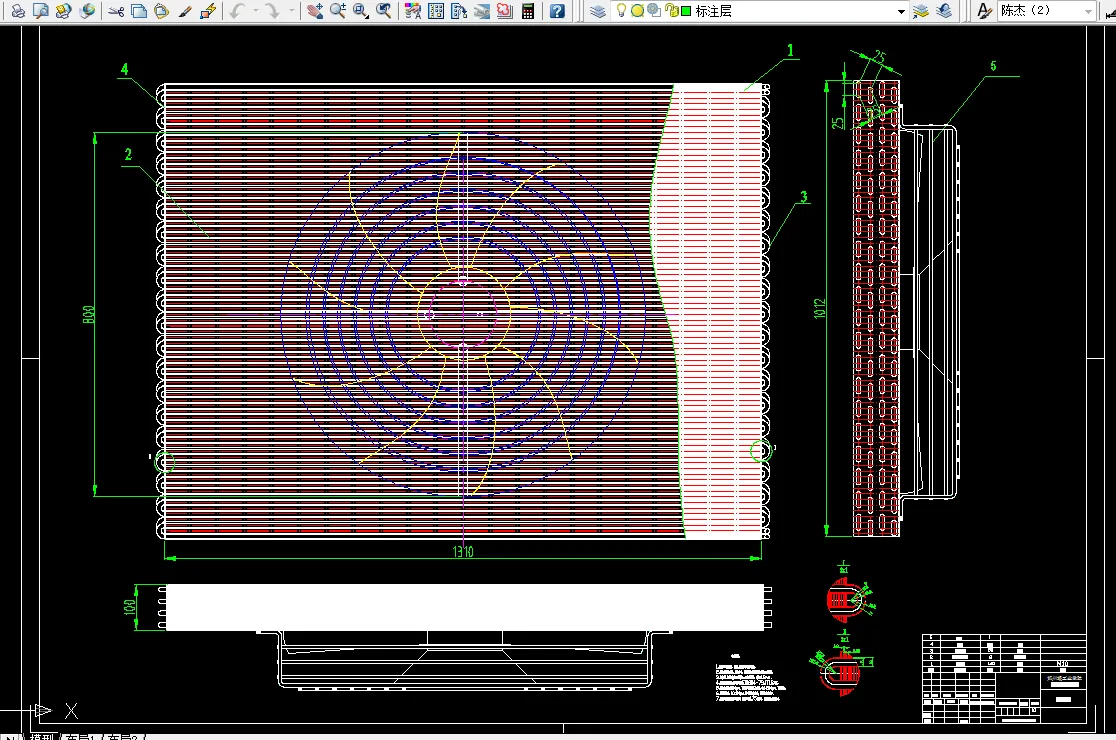The image size is (1116, 740).
Task: Click the Plot (print) icon
Action: pos(18,11)
